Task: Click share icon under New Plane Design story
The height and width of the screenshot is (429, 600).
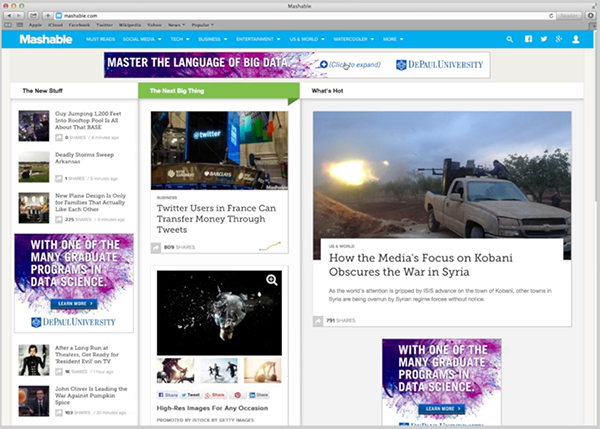Action: click(x=59, y=220)
